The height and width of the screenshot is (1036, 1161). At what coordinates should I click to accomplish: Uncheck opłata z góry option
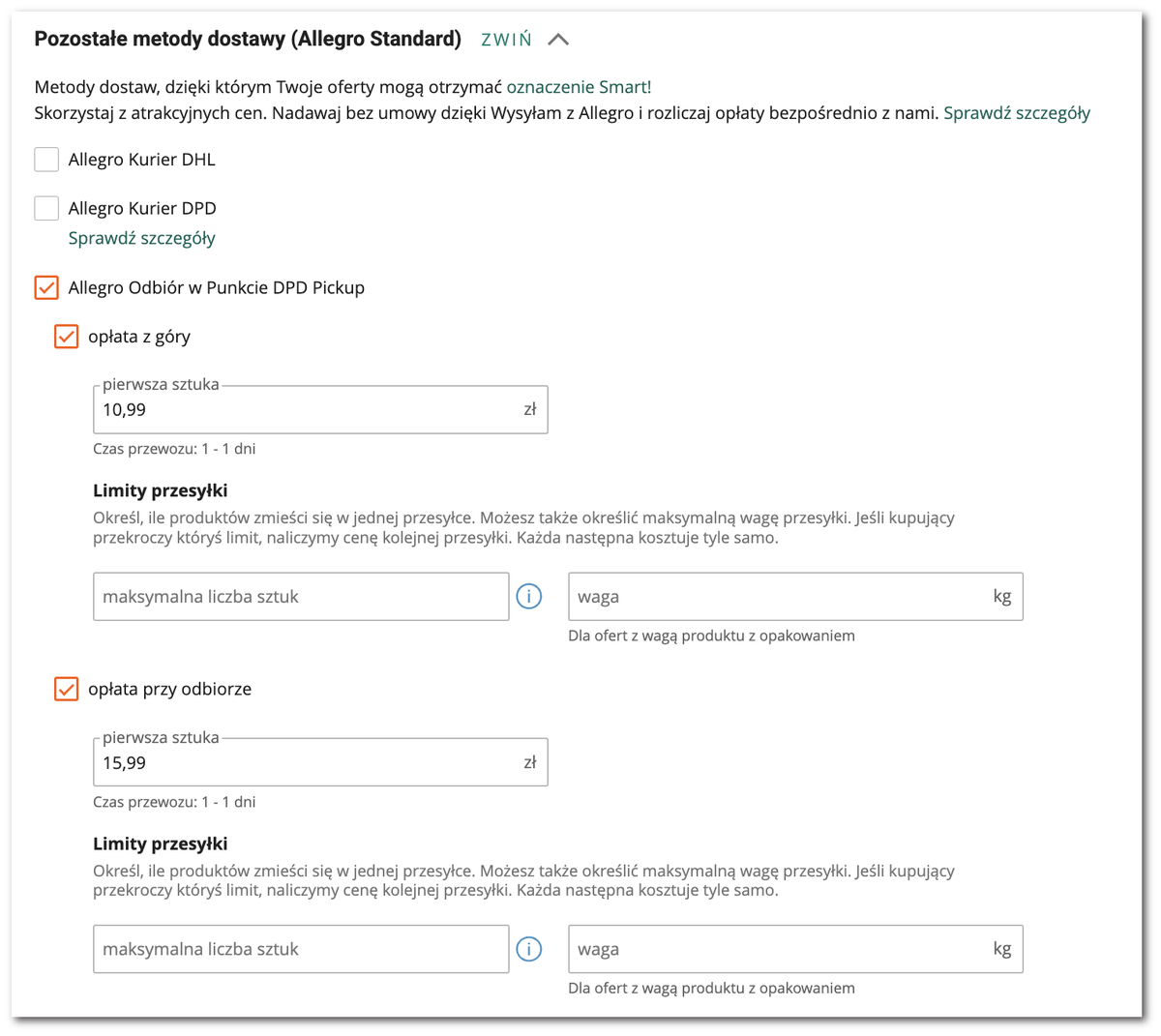point(66,337)
